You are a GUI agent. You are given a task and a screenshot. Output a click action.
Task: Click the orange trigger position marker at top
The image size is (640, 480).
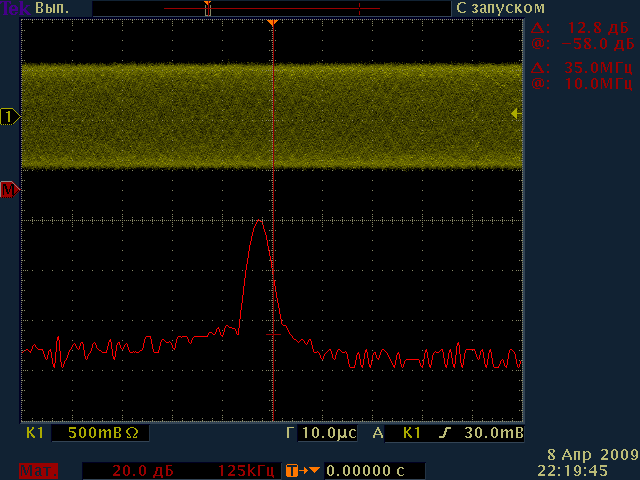pyautogui.click(x=272, y=22)
